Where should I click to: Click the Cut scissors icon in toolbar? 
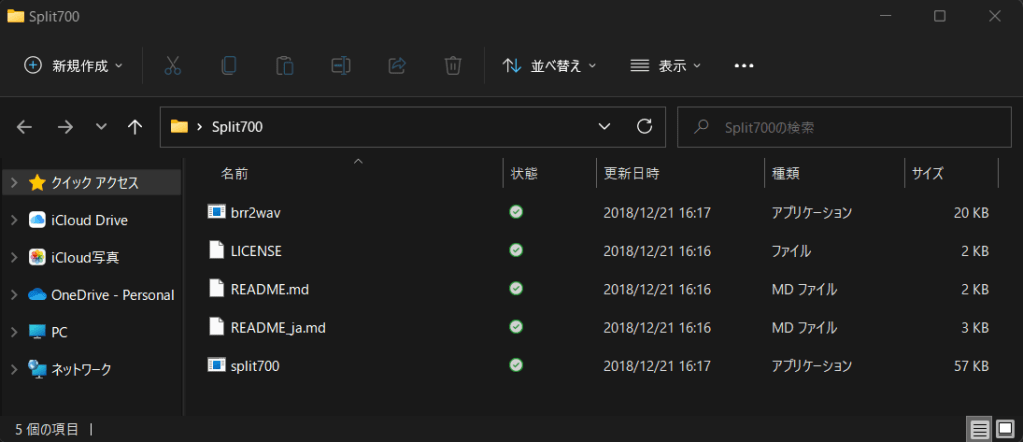(172, 66)
